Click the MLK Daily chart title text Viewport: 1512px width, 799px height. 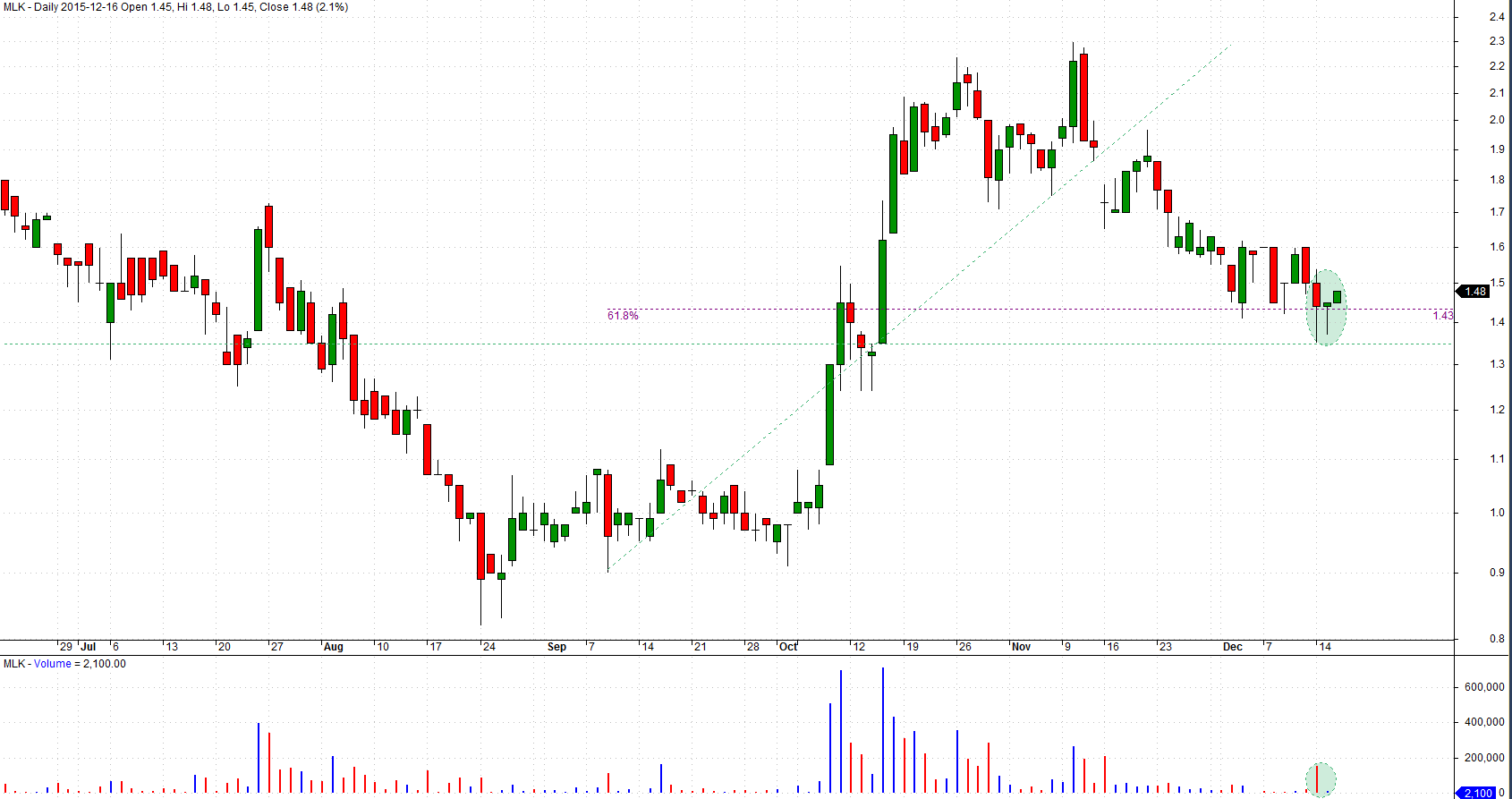click(x=175, y=7)
